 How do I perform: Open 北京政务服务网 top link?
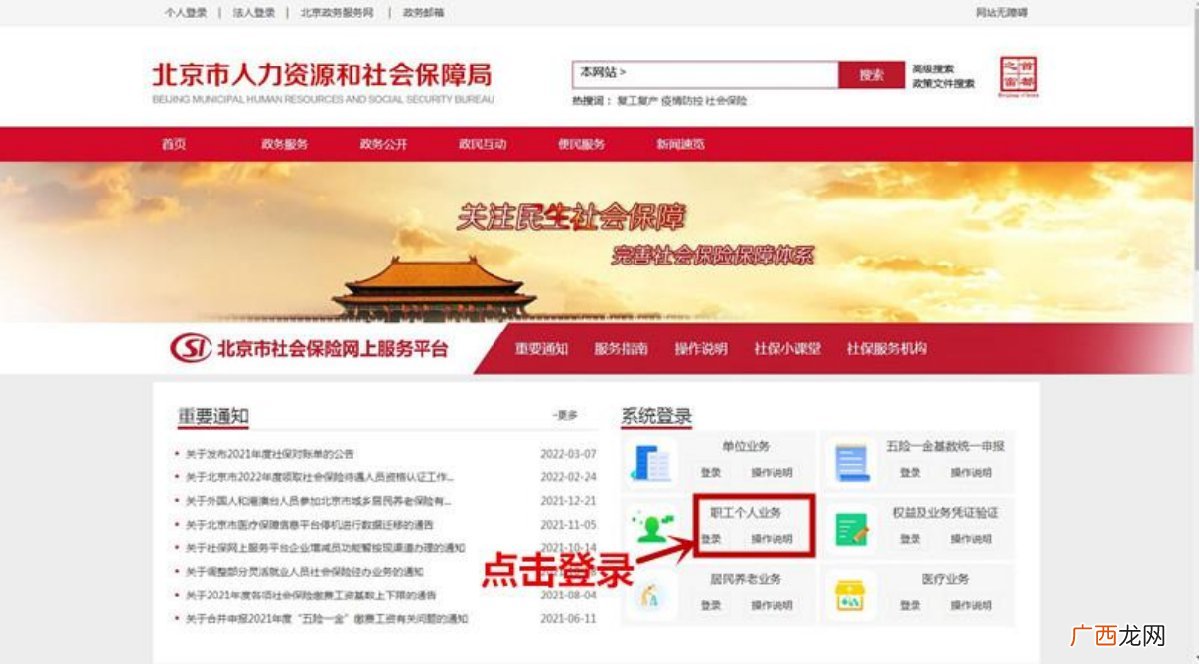tap(337, 13)
